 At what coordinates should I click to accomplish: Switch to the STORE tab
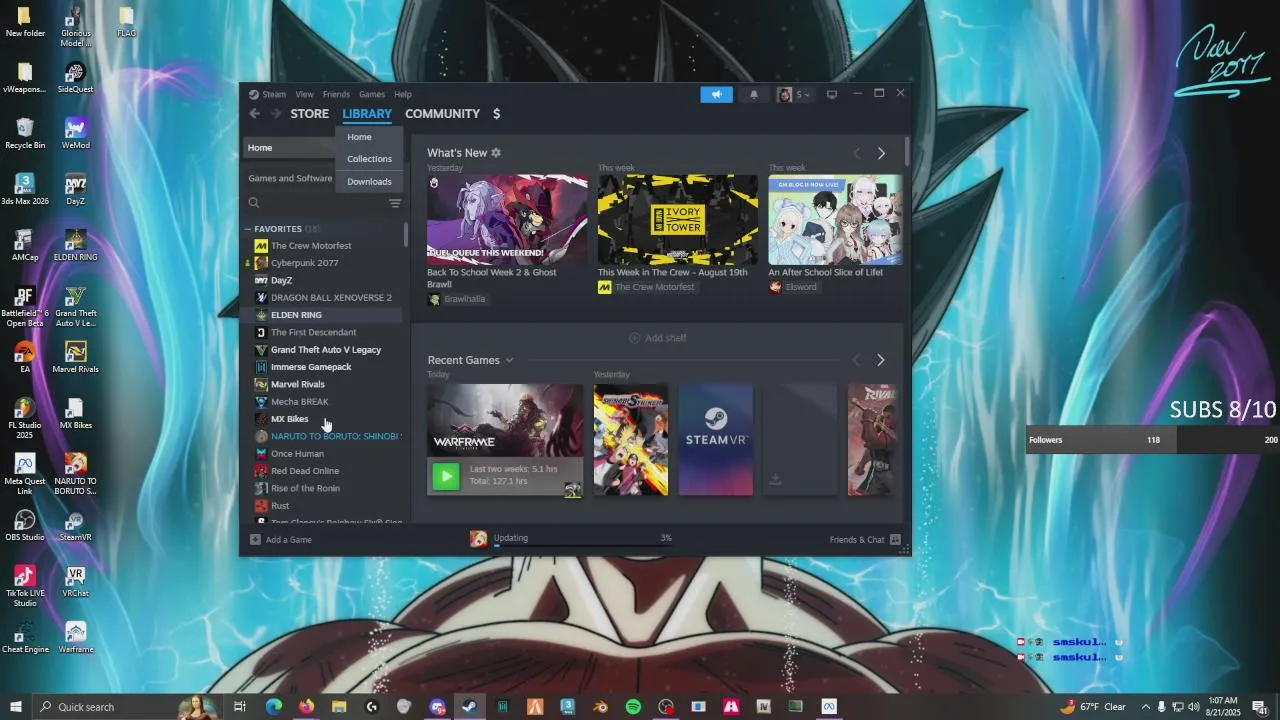[310, 114]
